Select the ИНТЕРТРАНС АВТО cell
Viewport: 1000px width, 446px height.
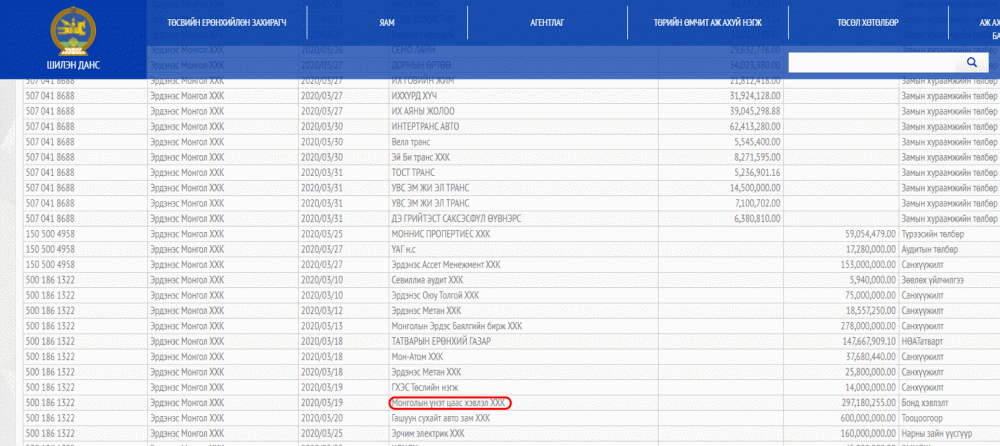point(523,127)
